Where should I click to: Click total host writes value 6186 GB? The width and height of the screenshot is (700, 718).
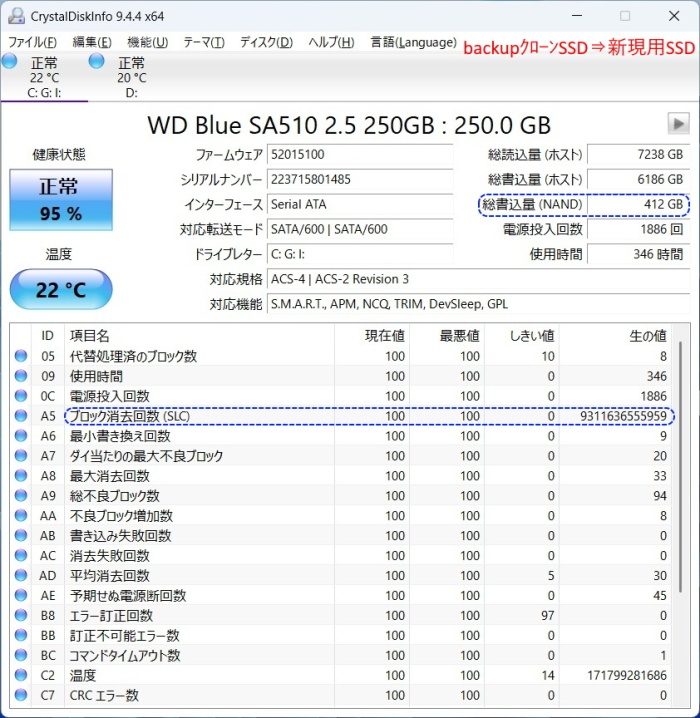(638, 179)
